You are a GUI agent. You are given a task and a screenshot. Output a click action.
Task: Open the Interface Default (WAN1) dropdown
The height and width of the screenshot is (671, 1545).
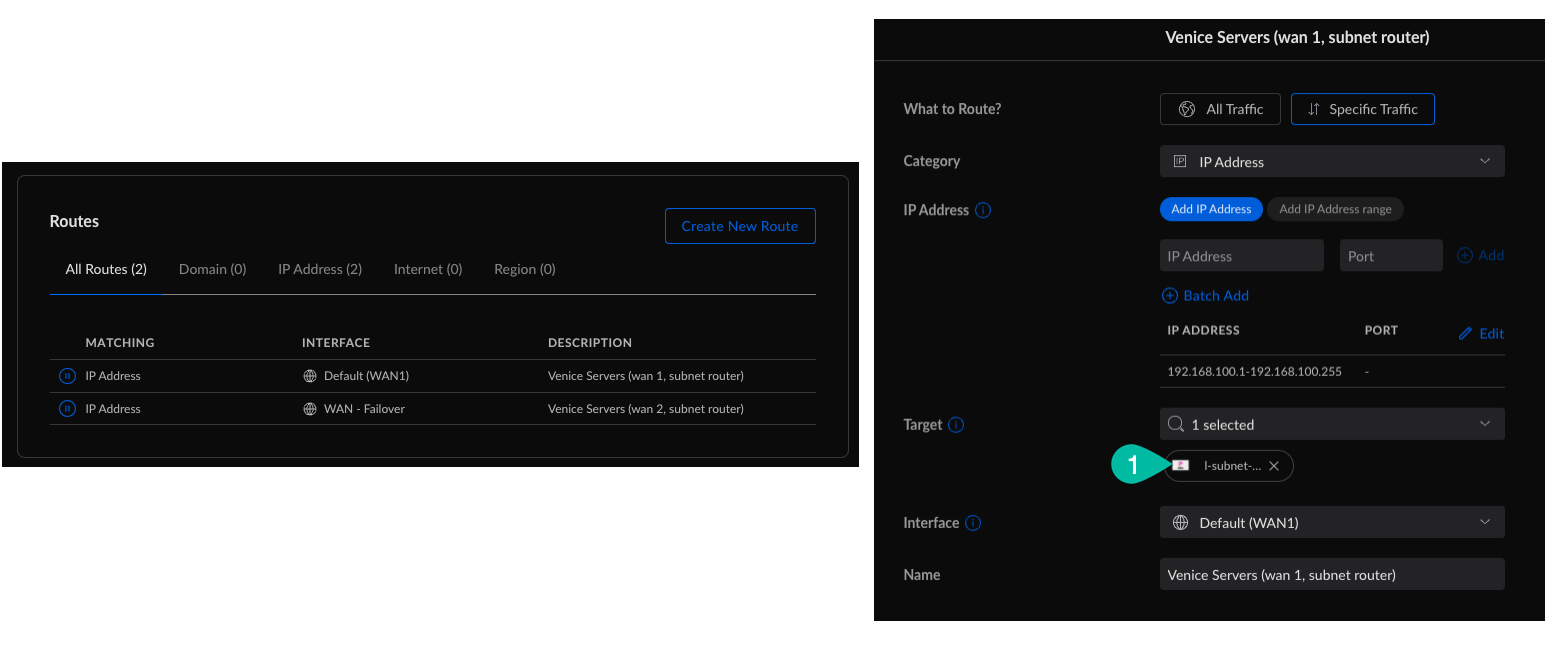point(1331,522)
